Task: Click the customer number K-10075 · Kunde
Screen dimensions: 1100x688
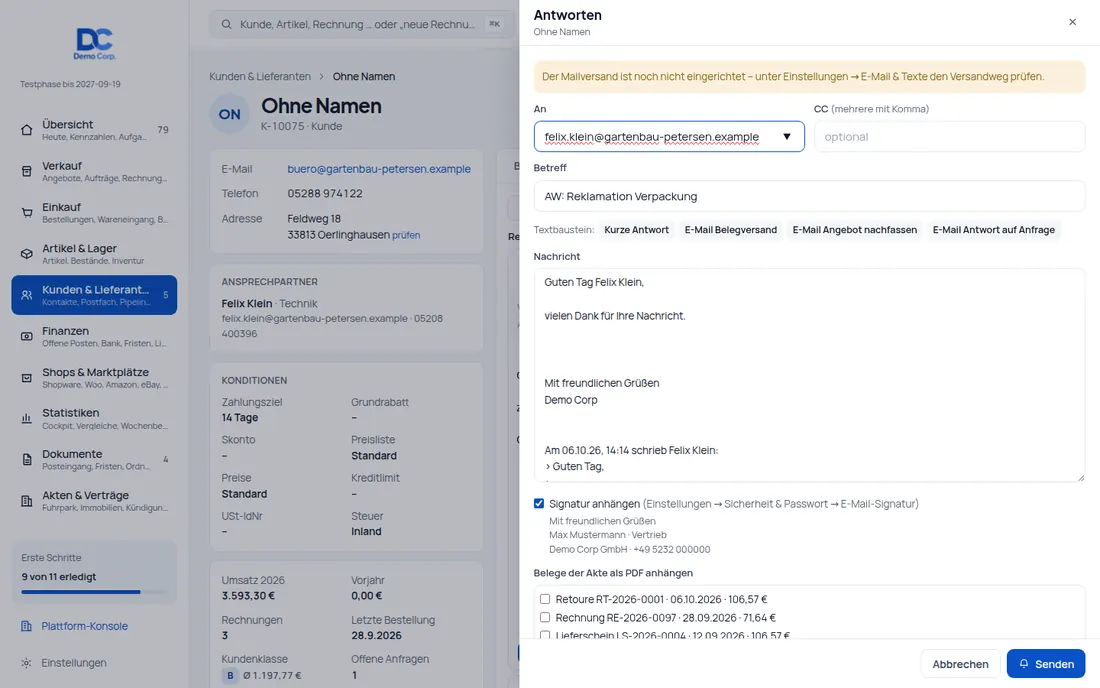Action: 302,127
